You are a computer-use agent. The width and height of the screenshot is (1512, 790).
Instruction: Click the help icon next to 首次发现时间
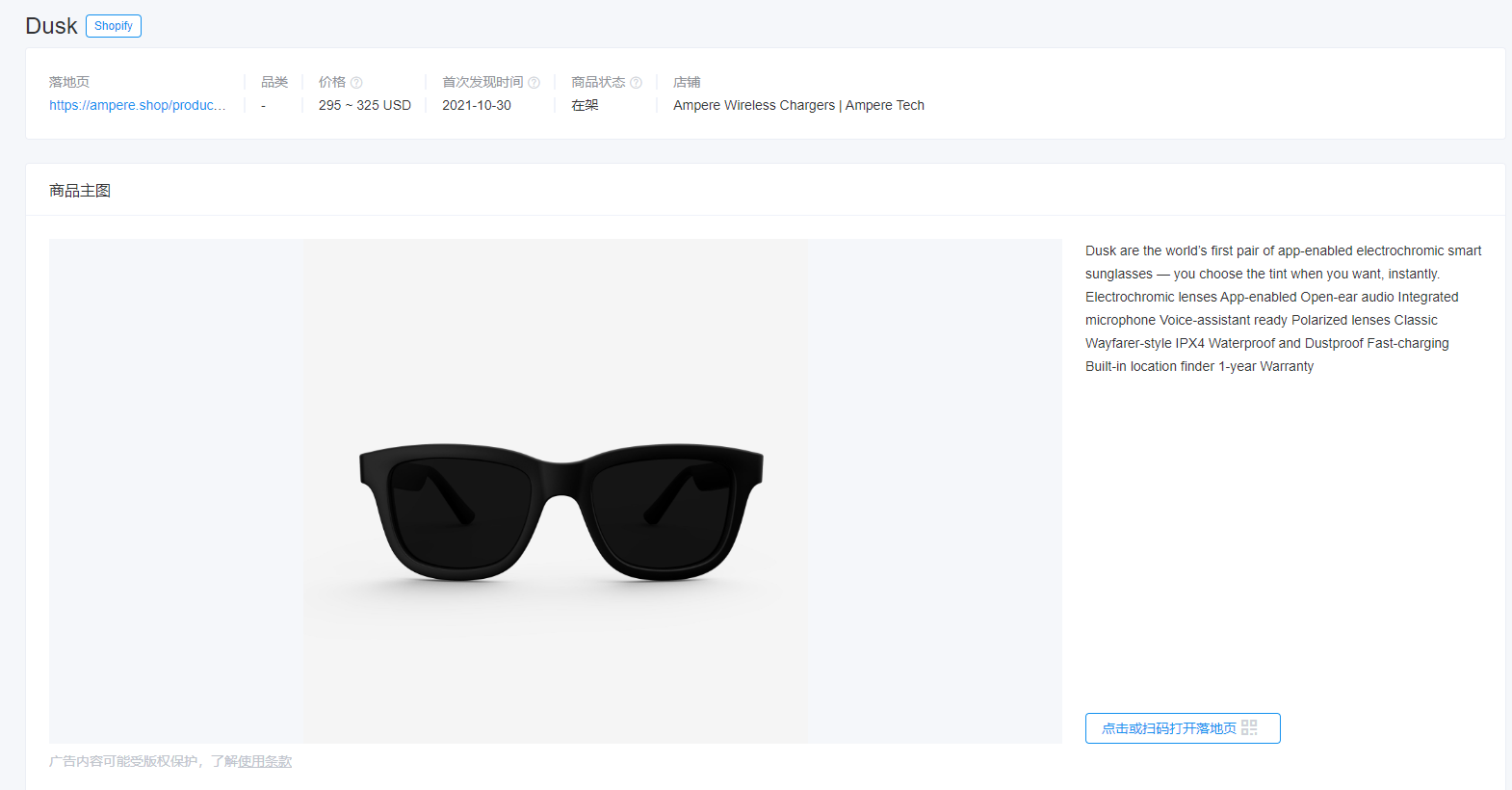534,83
